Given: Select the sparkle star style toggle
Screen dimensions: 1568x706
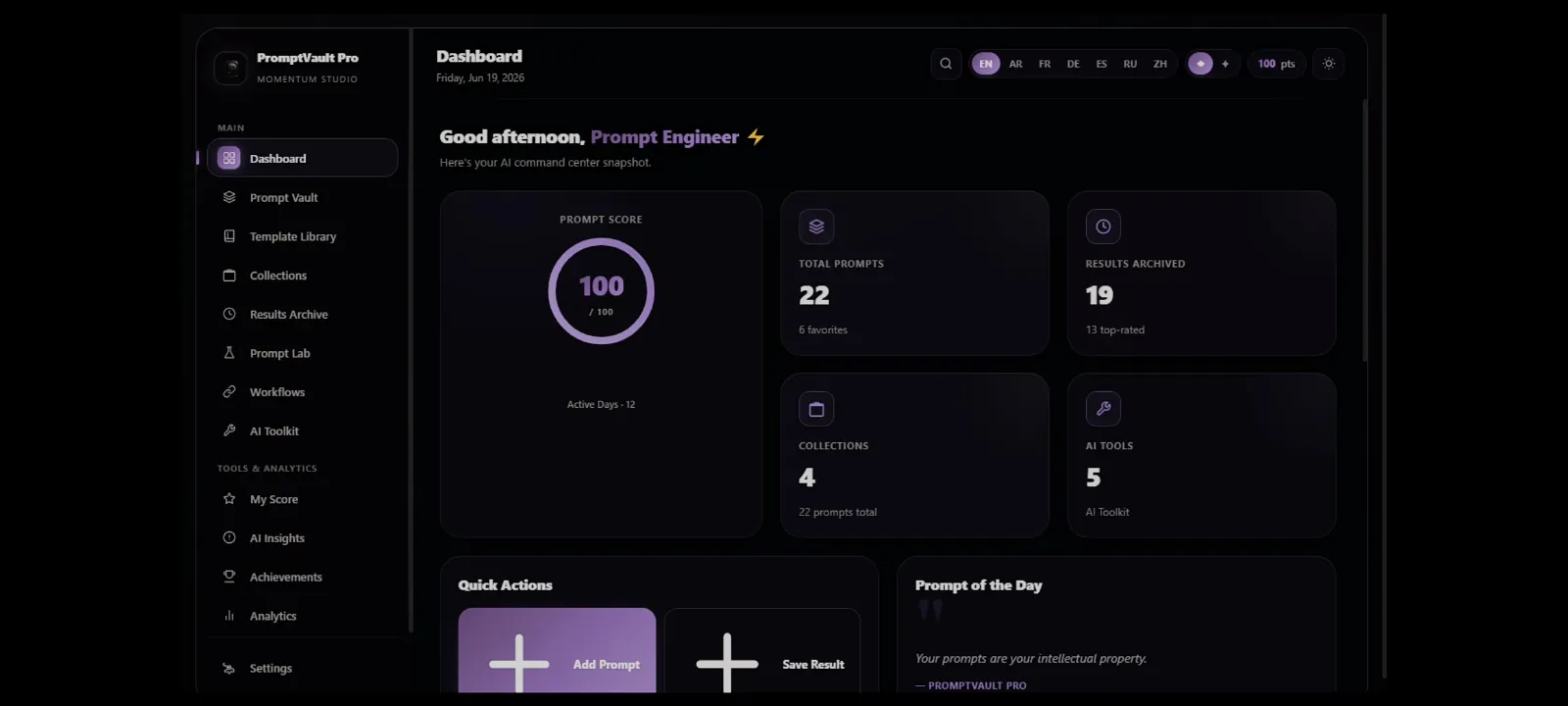Looking at the screenshot, I should pyautogui.click(x=1225, y=64).
